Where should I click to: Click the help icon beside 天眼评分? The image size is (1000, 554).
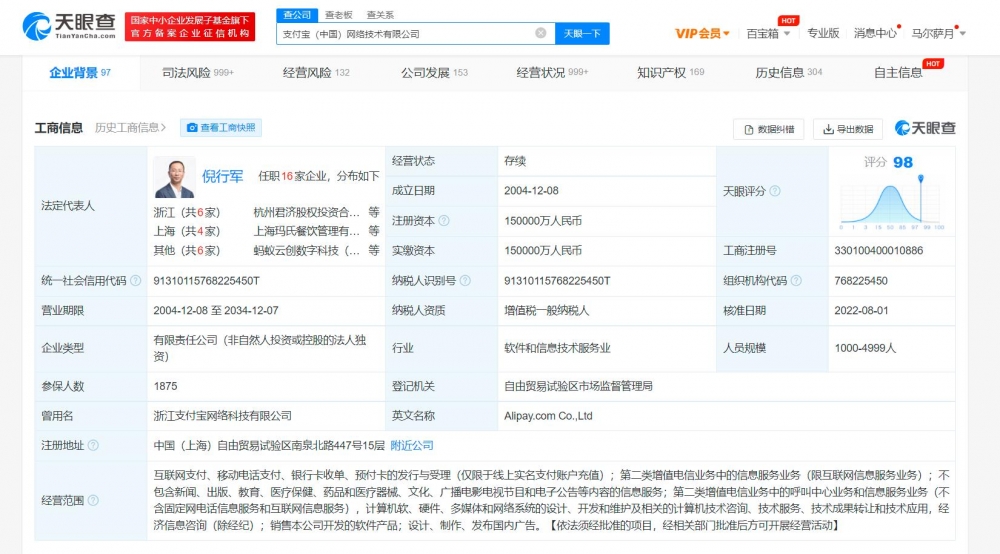(775, 191)
